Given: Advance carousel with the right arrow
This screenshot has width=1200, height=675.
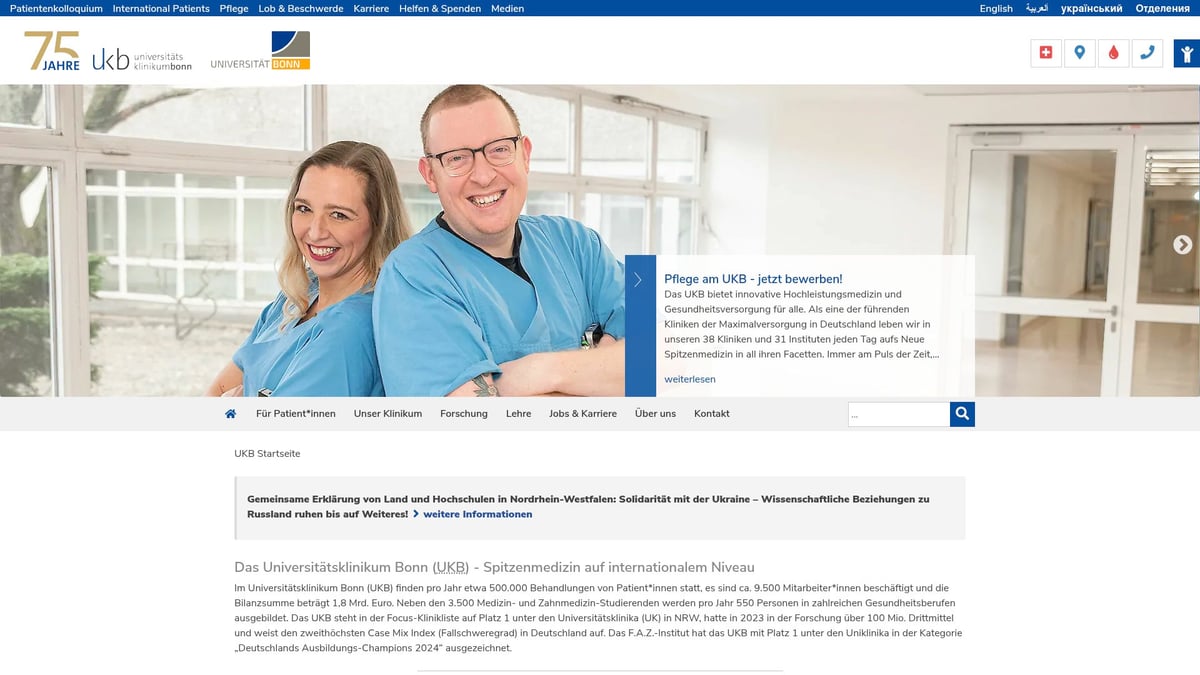Looking at the screenshot, I should pyautogui.click(x=1183, y=244).
